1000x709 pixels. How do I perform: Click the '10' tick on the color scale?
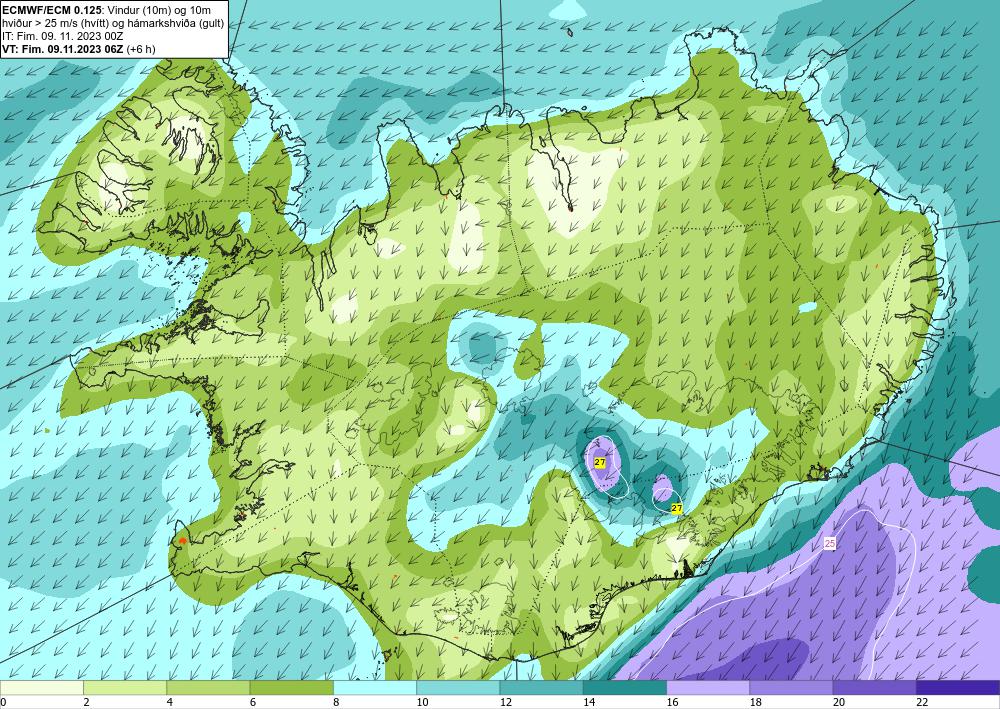tap(422, 702)
